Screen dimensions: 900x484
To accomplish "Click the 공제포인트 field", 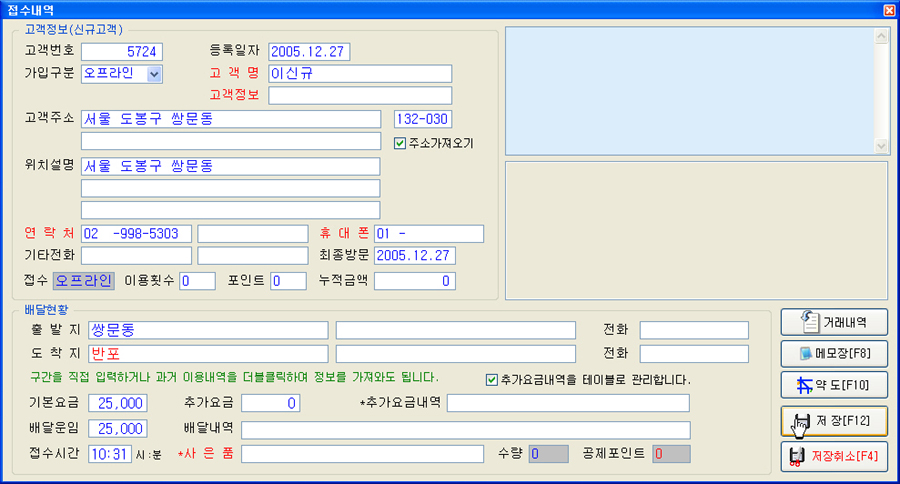I will pyautogui.click(x=672, y=454).
